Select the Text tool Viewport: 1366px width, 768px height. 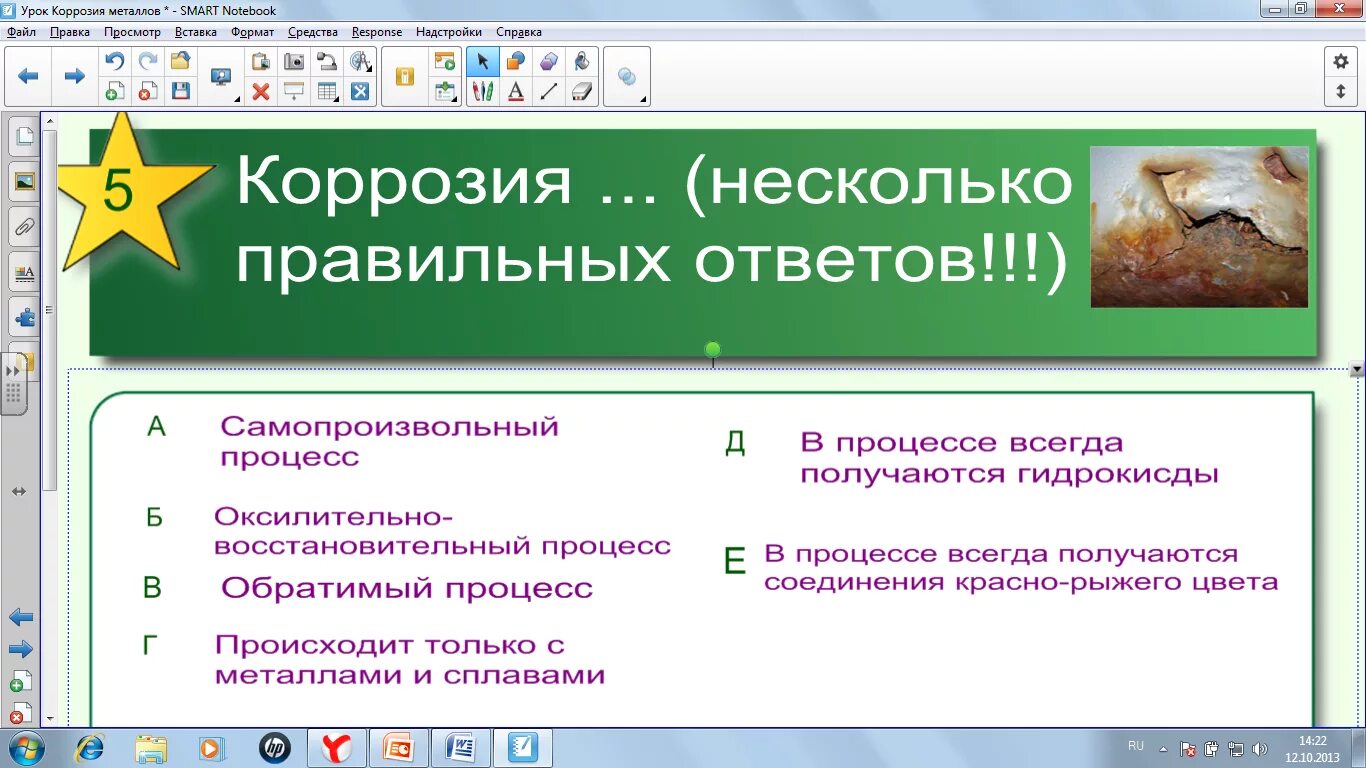(516, 92)
